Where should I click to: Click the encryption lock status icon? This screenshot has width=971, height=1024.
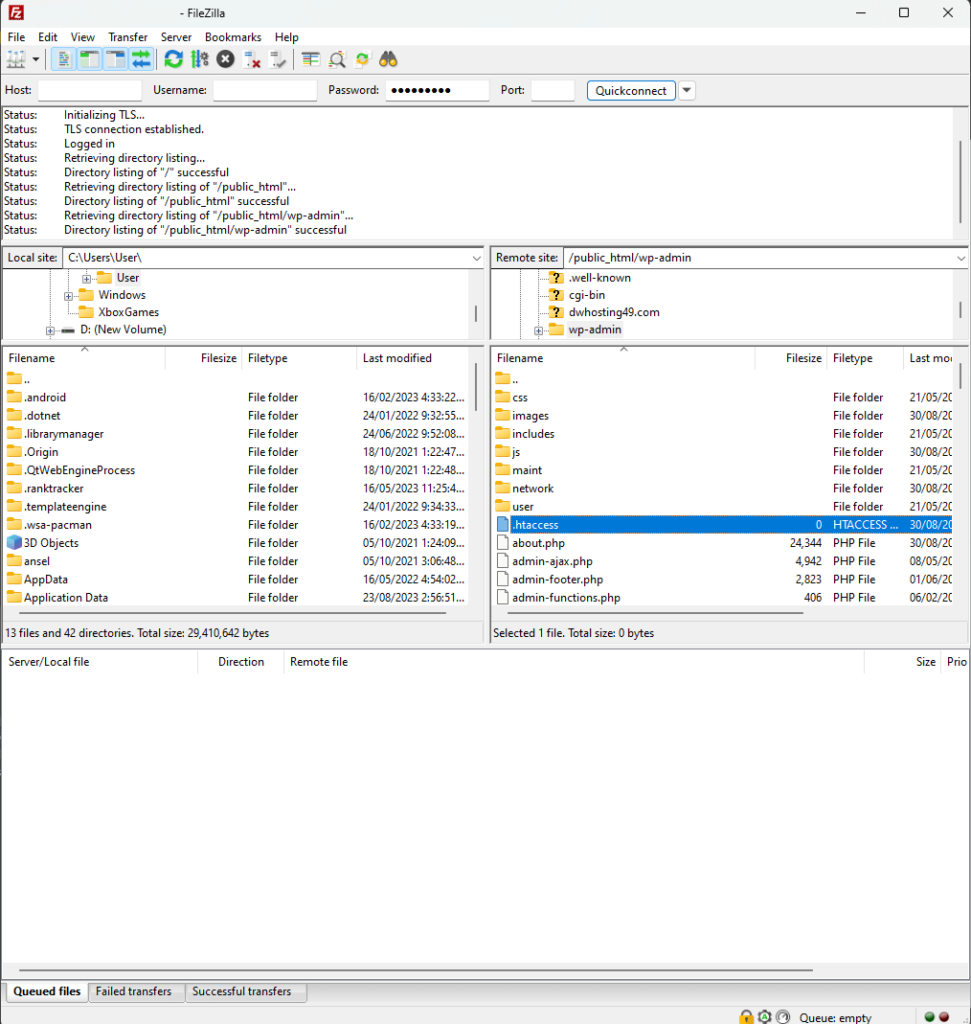(x=746, y=1017)
